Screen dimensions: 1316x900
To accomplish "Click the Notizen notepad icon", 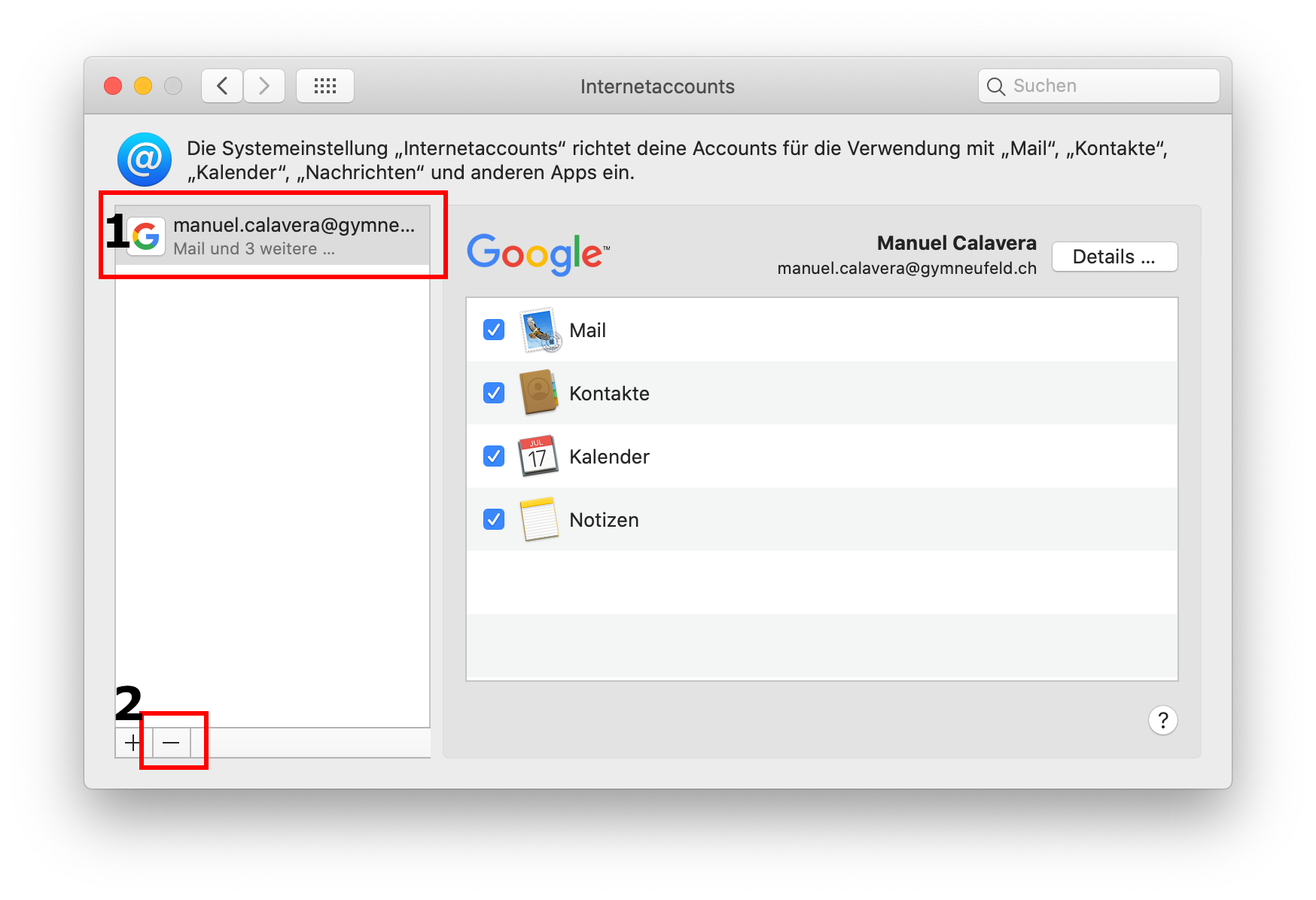I will click(539, 519).
